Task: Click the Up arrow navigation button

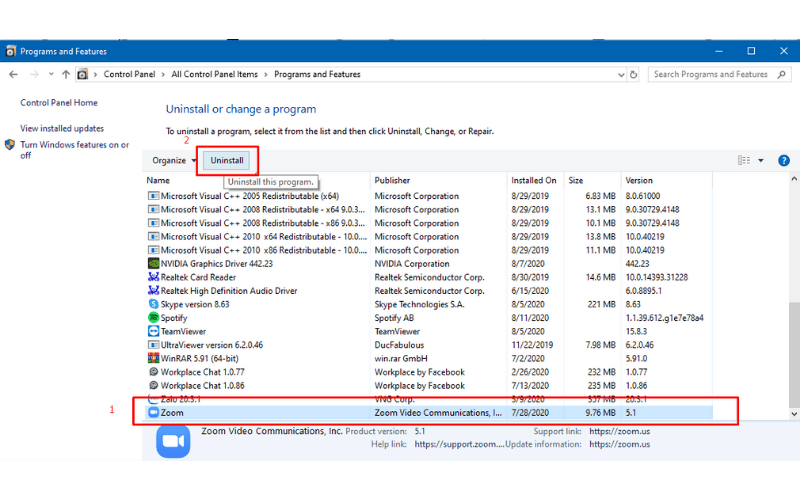Action: (x=66, y=74)
